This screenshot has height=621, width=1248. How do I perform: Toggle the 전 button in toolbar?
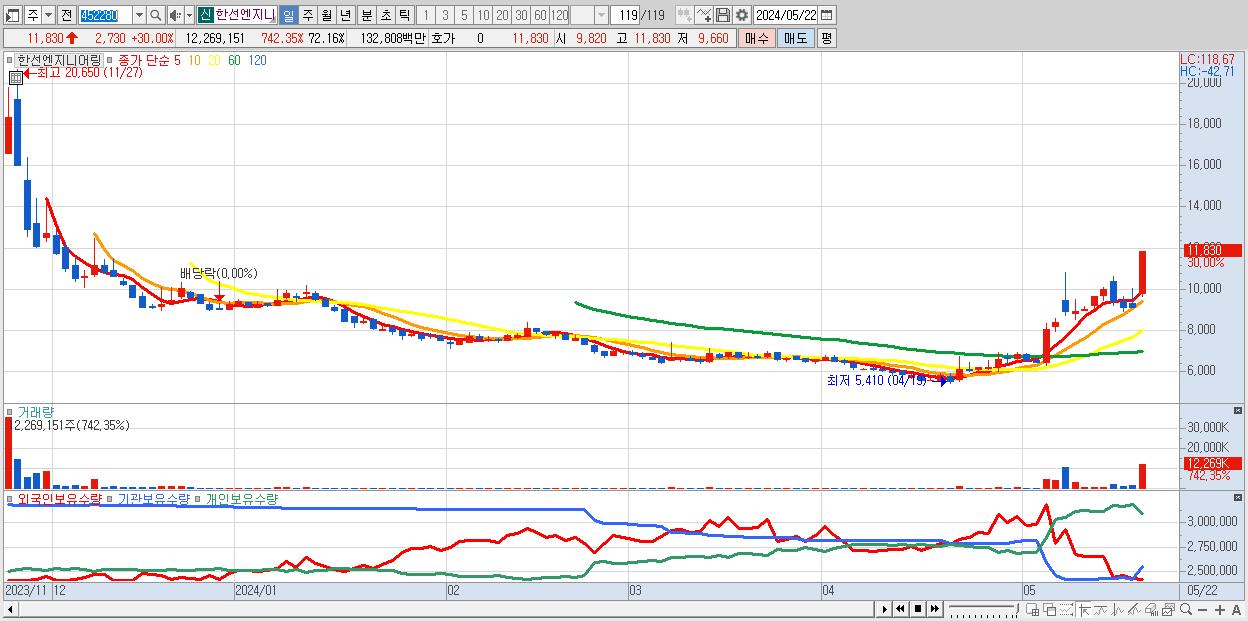click(66, 15)
